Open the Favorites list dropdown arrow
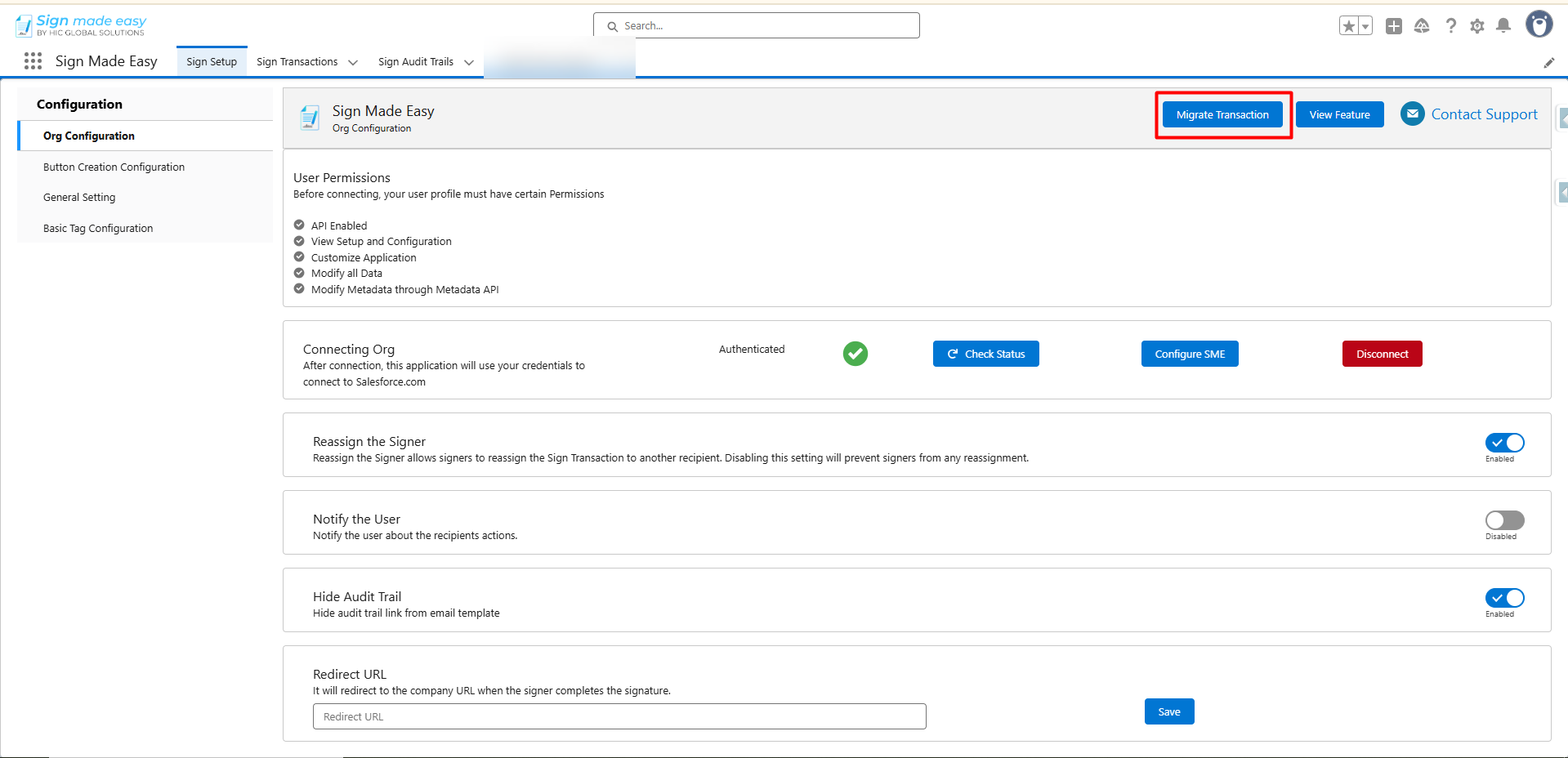The width and height of the screenshot is (1568, 758). [x=1365, y=26]
